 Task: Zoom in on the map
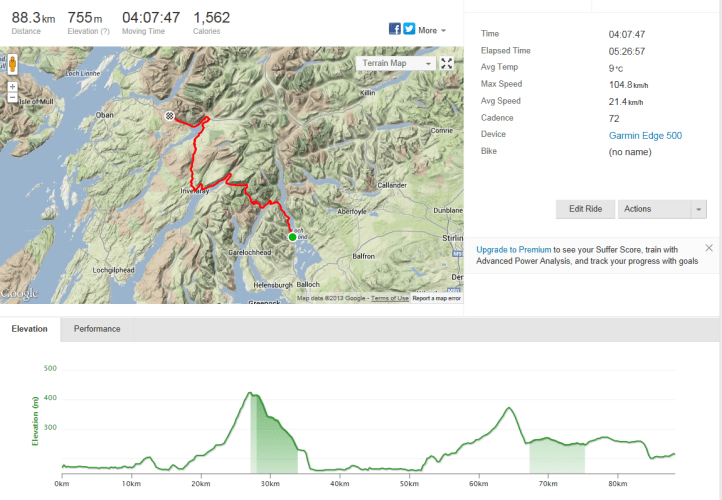tap(13, 87)
